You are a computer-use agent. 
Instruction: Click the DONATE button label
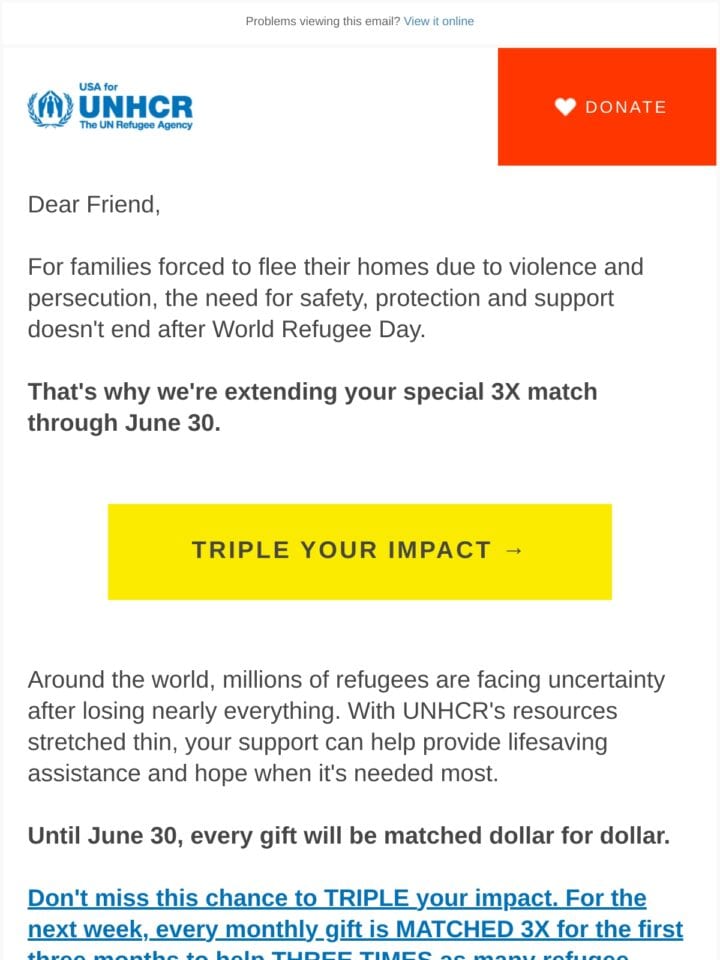(x=625, y=107)
